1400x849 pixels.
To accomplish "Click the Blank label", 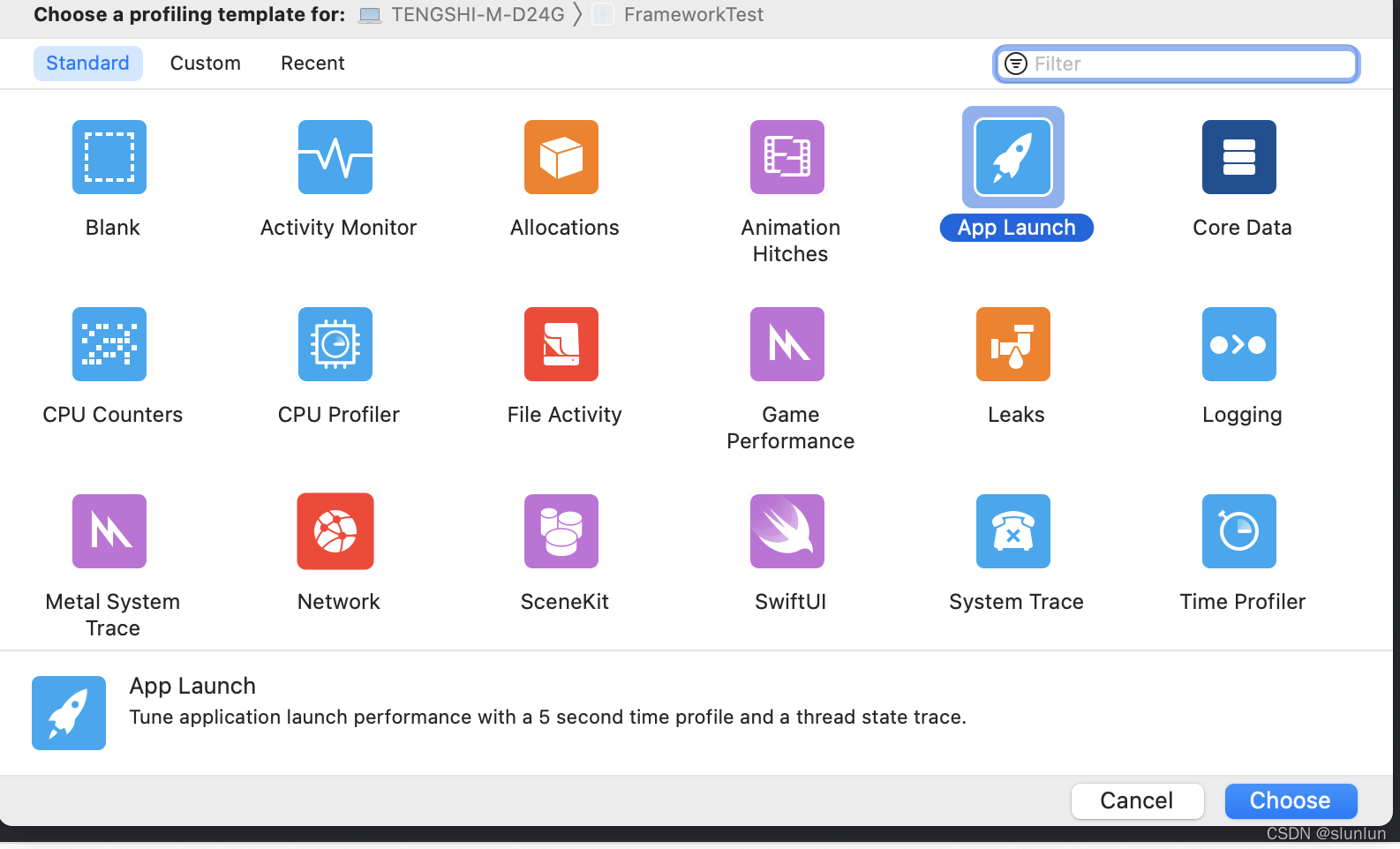I will (x=113, y=228).
